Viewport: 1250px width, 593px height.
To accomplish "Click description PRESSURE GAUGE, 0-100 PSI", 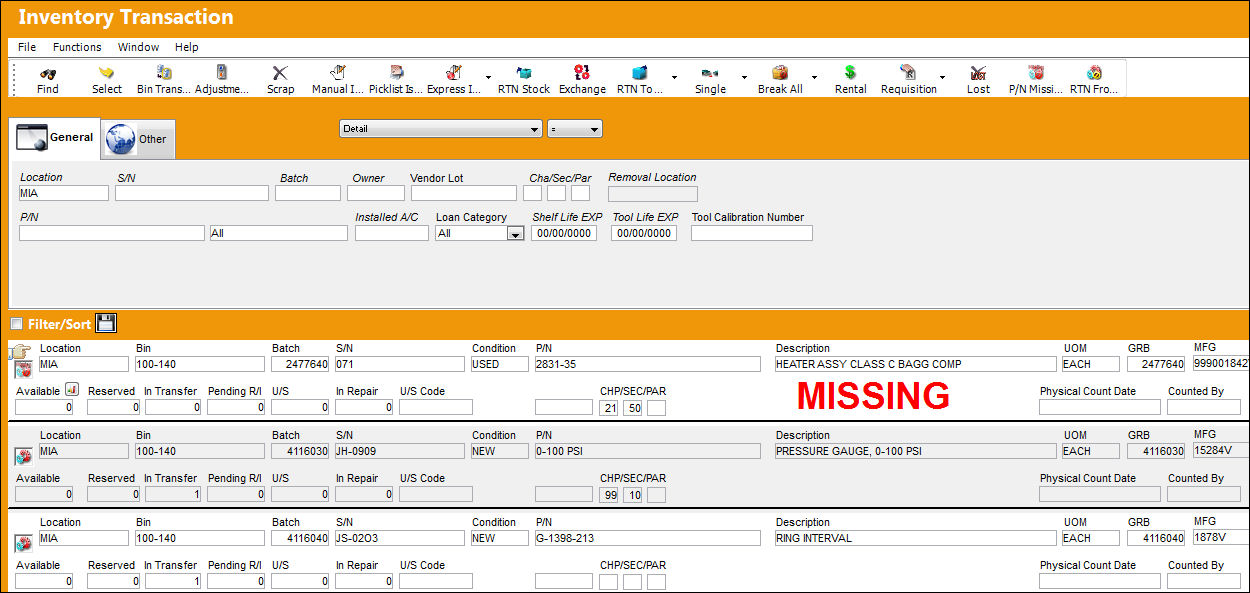I will click(916, 451).
